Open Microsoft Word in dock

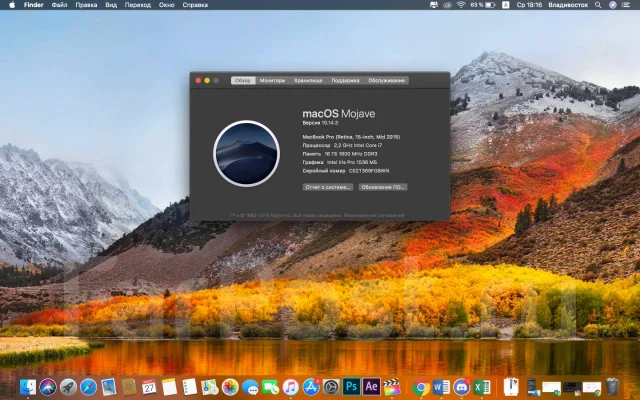coord(441,387)
